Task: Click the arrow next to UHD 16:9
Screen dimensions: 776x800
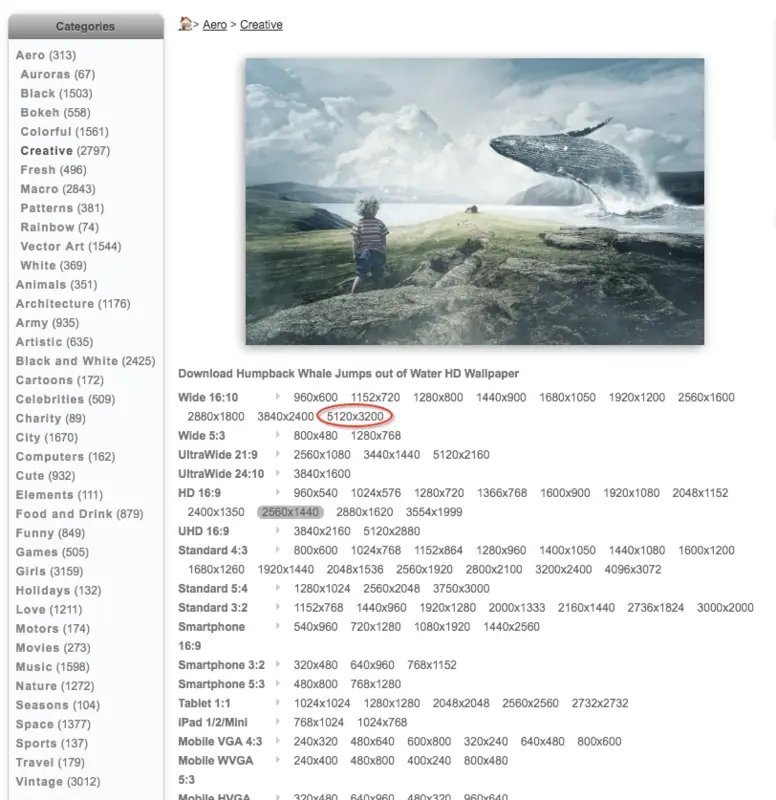Action: pyautogui.click(x=278, y=530)
